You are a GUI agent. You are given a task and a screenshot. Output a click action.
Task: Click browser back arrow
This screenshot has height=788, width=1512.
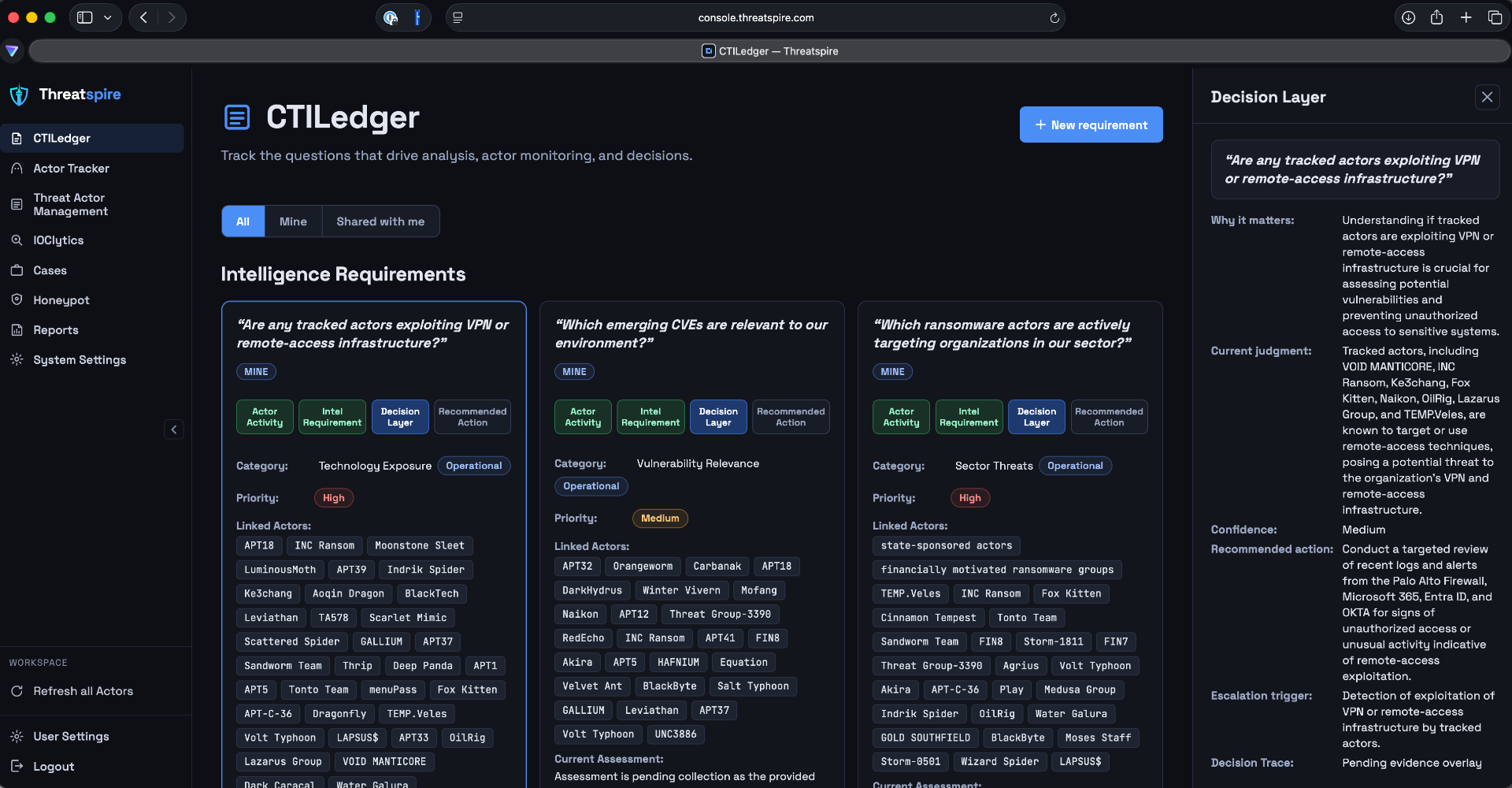pyautogui.click(x=143, y=17)
